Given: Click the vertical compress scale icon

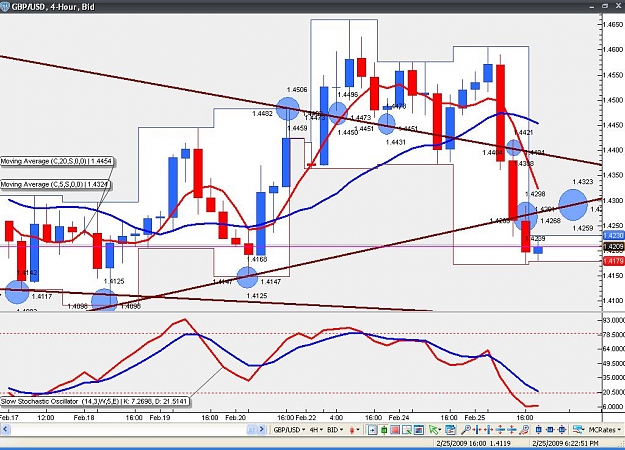Looking at the screenshot, I should [500, 430].
